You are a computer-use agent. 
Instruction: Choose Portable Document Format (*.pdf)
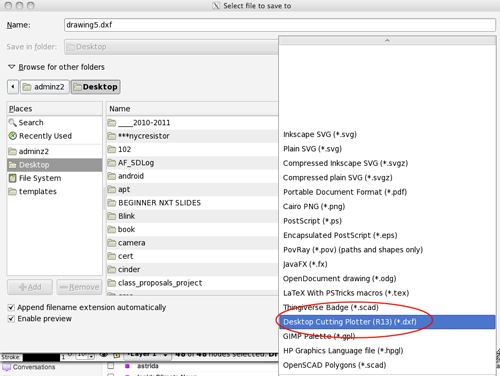[x=387, y=192]
